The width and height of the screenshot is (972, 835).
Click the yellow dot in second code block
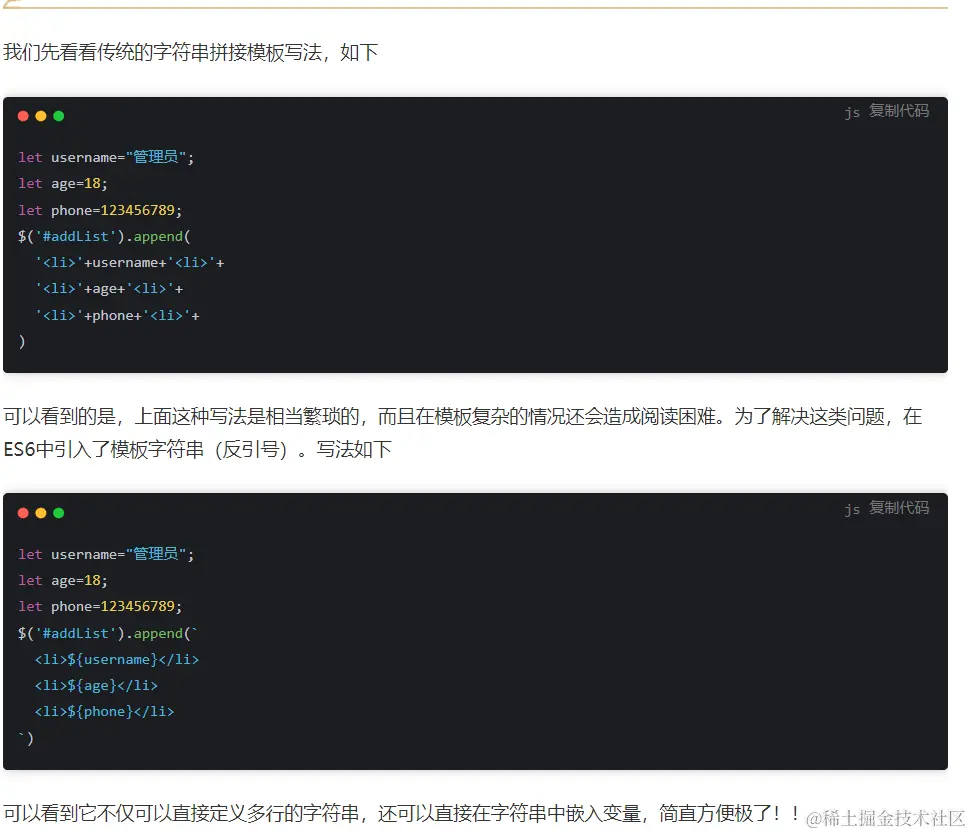pyautogui.click(x=41, y=513)
